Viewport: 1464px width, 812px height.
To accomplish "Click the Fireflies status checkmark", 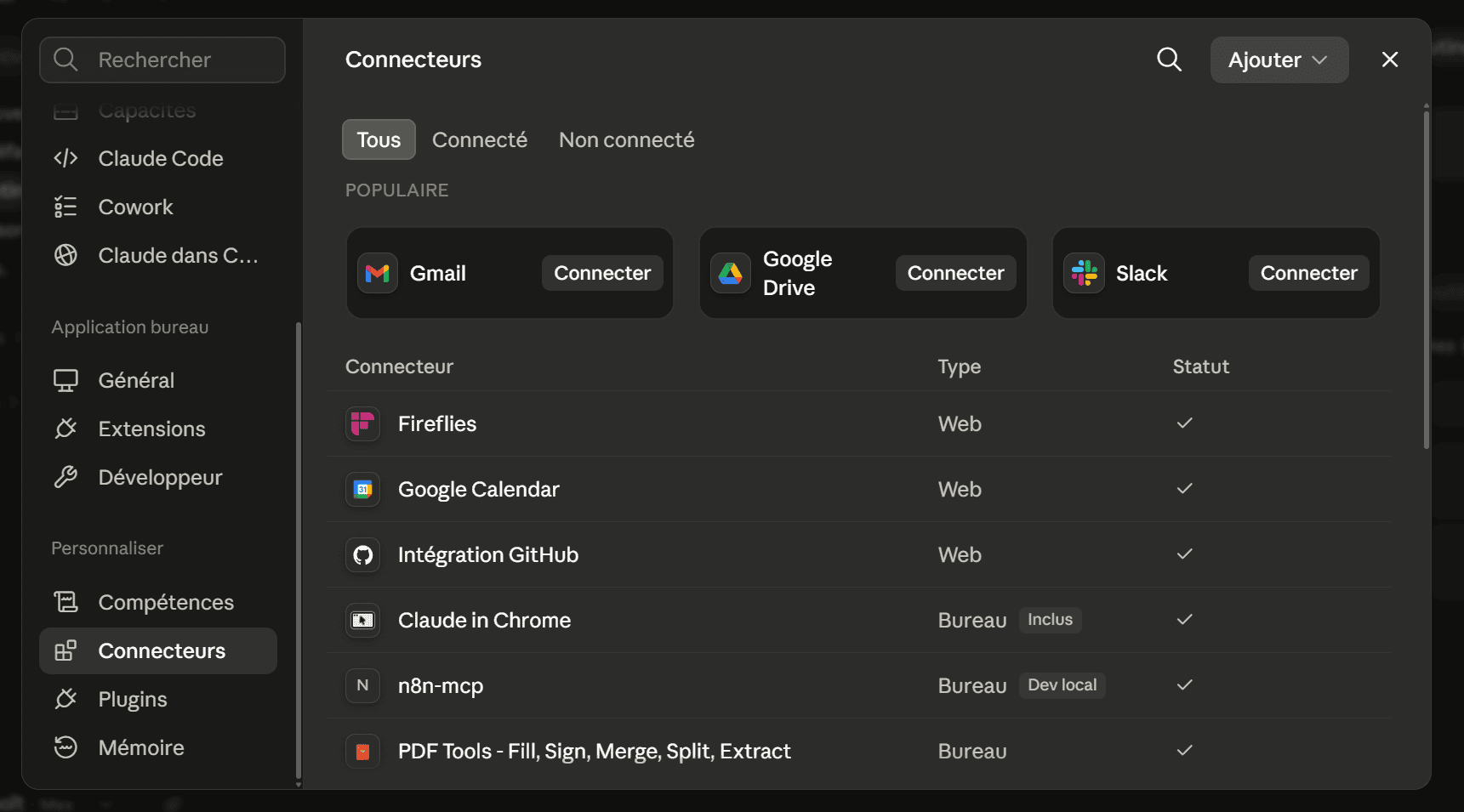I will (x=1184, y=423).
